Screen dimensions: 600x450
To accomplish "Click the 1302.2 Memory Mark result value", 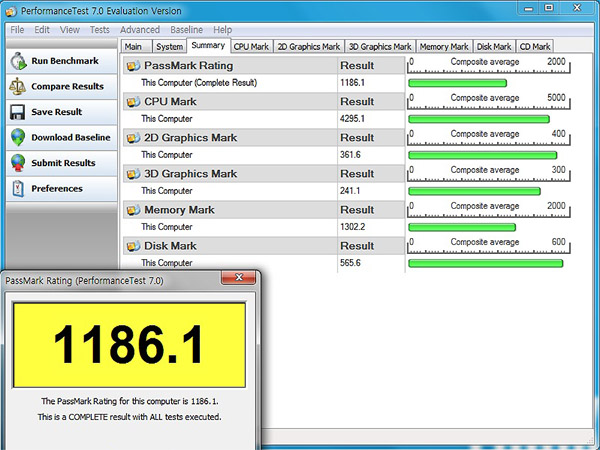I will (x=352, y=227).
